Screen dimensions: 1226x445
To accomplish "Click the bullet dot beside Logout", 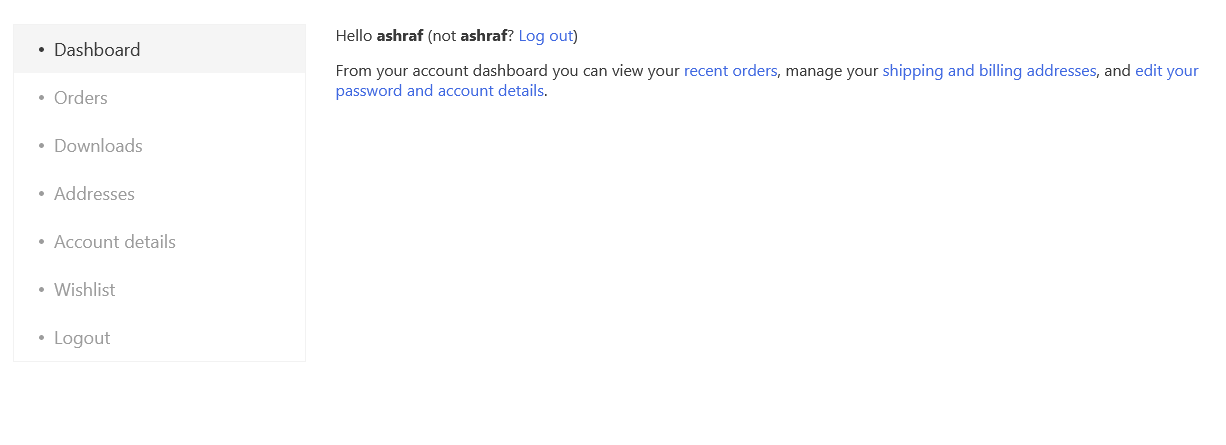I will point(41,338).
